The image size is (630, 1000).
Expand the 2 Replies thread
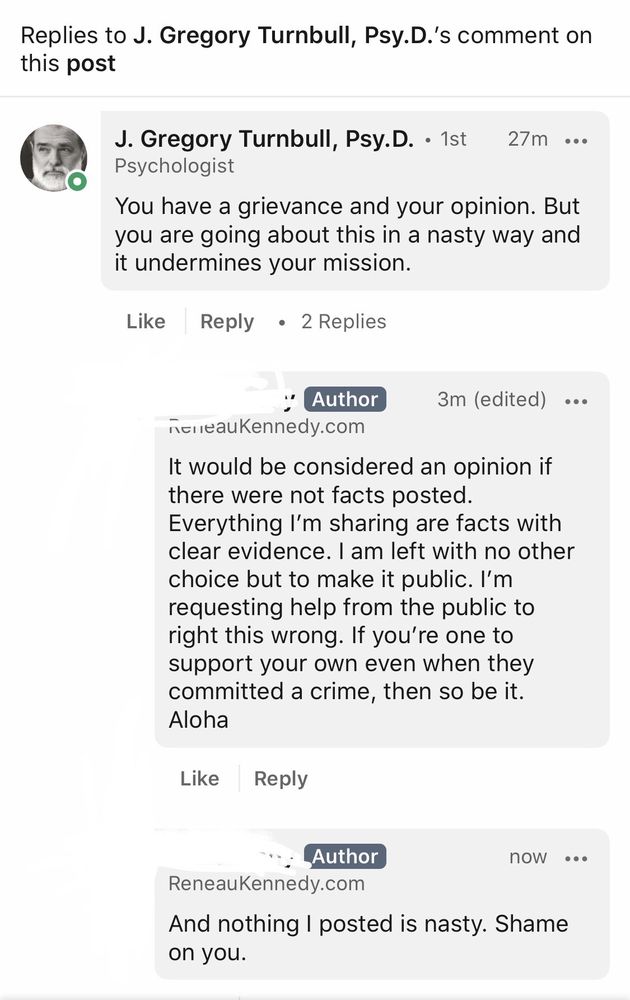pyautogui.click(x=343, y=321)
